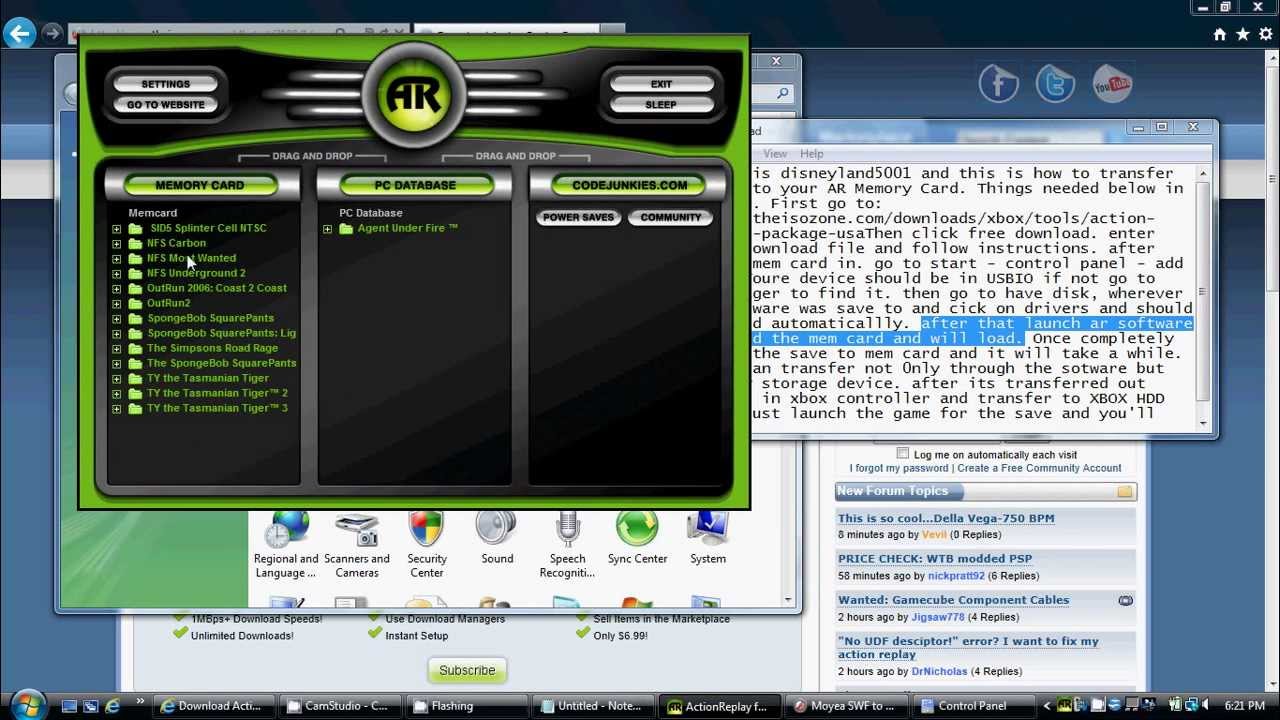Click the taskbar clock showing 6:21 PM
This screenshot has width=1280, height=720.
1244,706
